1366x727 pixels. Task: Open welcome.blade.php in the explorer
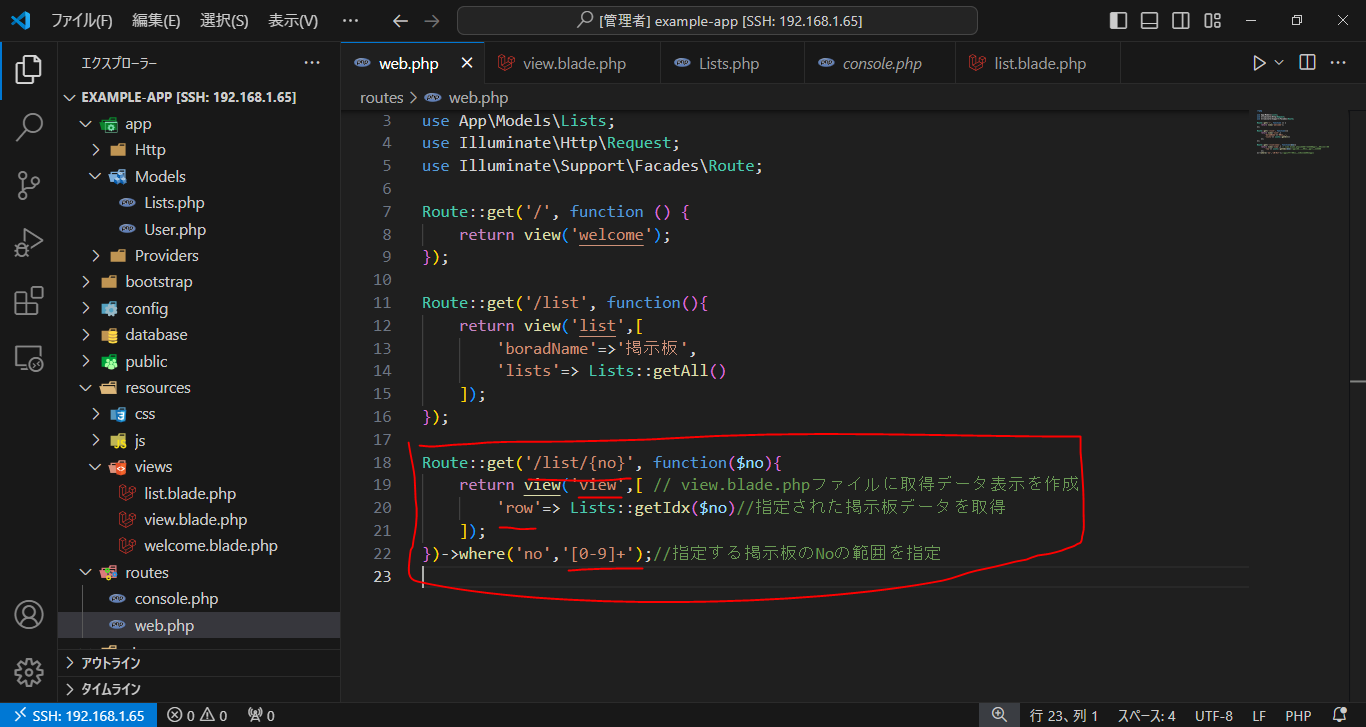pos(199,545)
